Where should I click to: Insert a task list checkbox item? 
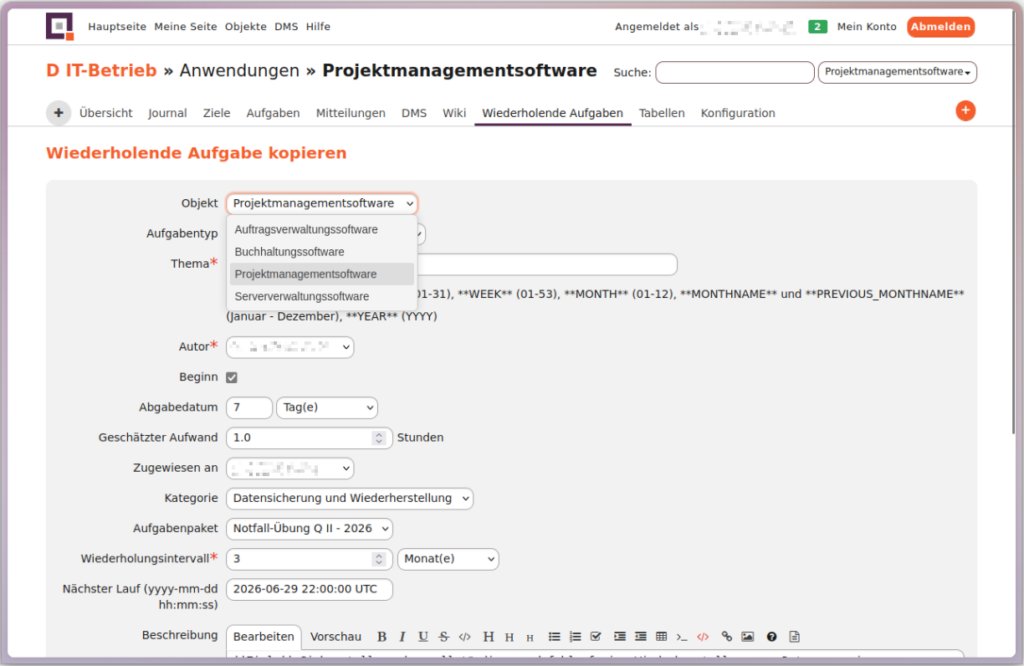coord(596,637)
